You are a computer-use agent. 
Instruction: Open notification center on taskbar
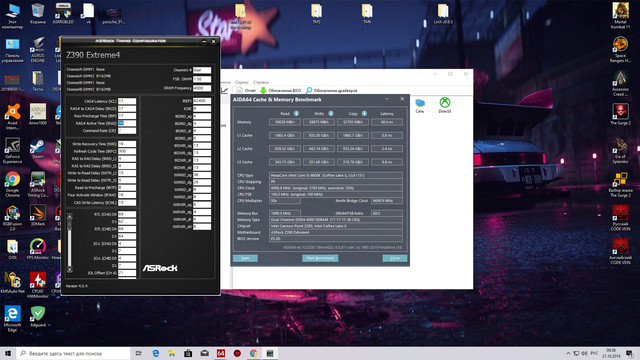coord(630,353)
